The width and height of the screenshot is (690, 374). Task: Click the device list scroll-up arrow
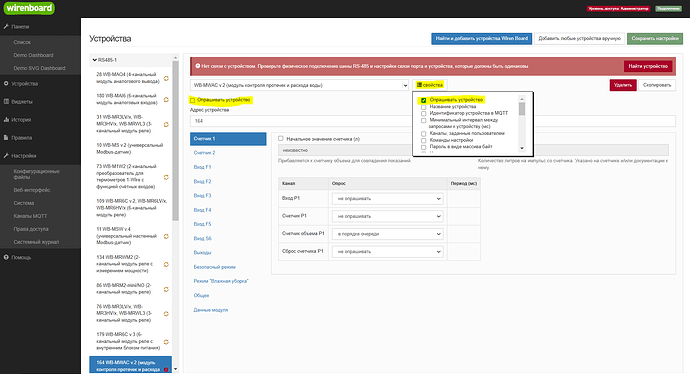click(x=176, y=58)
